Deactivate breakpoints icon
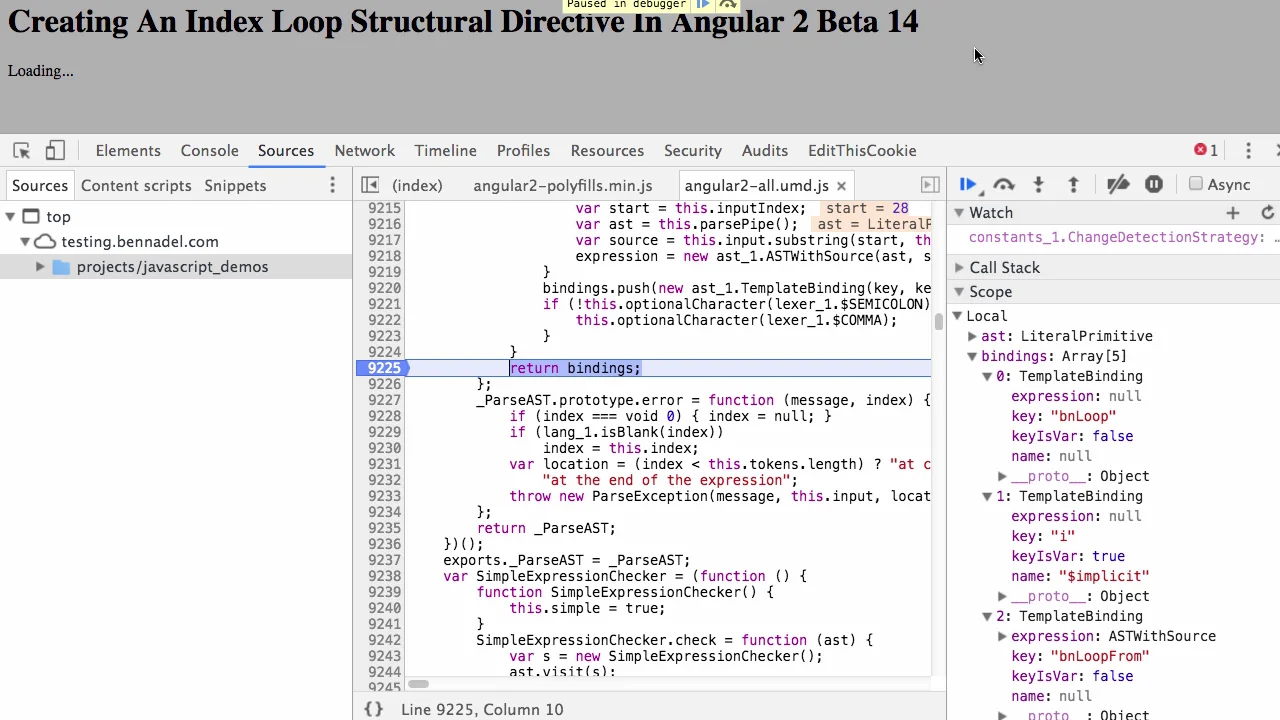Viewport: 1280px width, 720px height. tap(1118, 185)
